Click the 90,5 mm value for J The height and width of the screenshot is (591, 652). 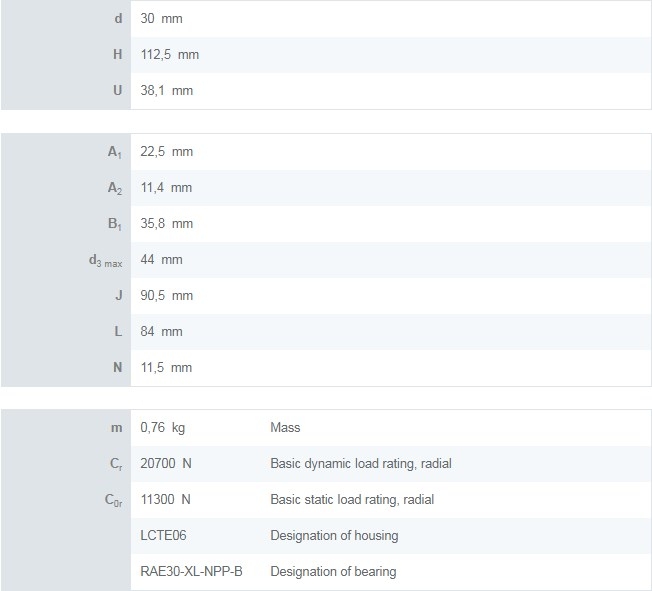167,295
